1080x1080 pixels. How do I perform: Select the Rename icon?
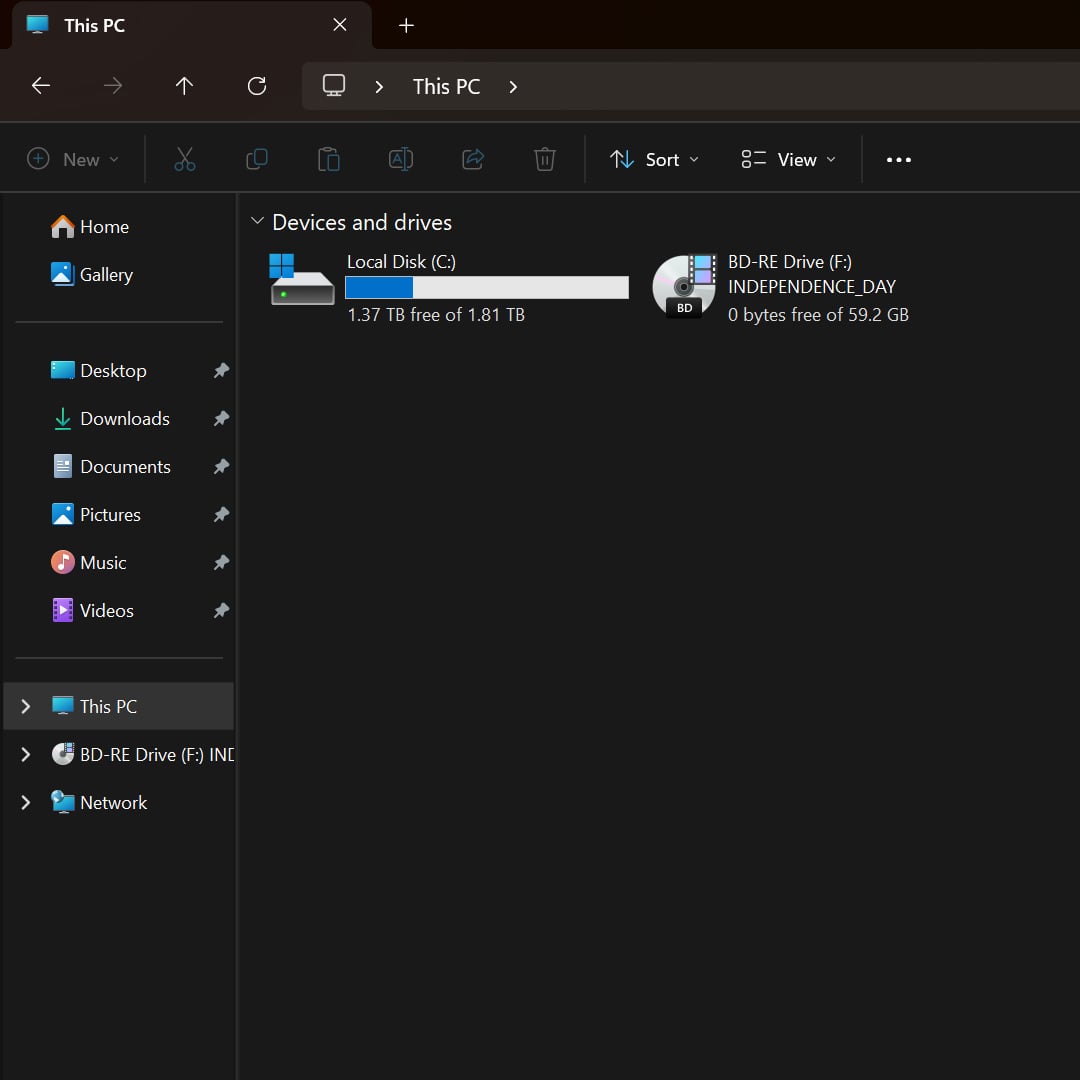[x=400, y=159]
